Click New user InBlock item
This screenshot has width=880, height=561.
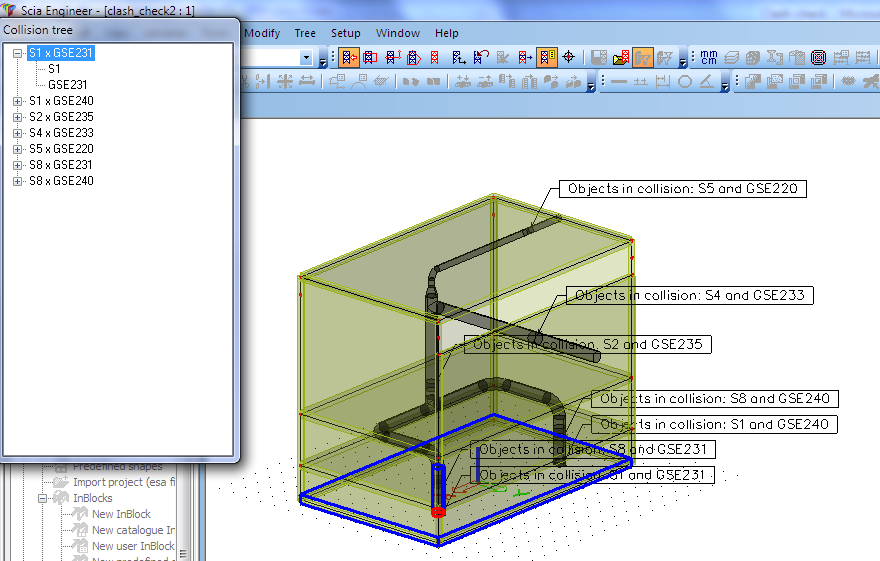pos(133,546)
